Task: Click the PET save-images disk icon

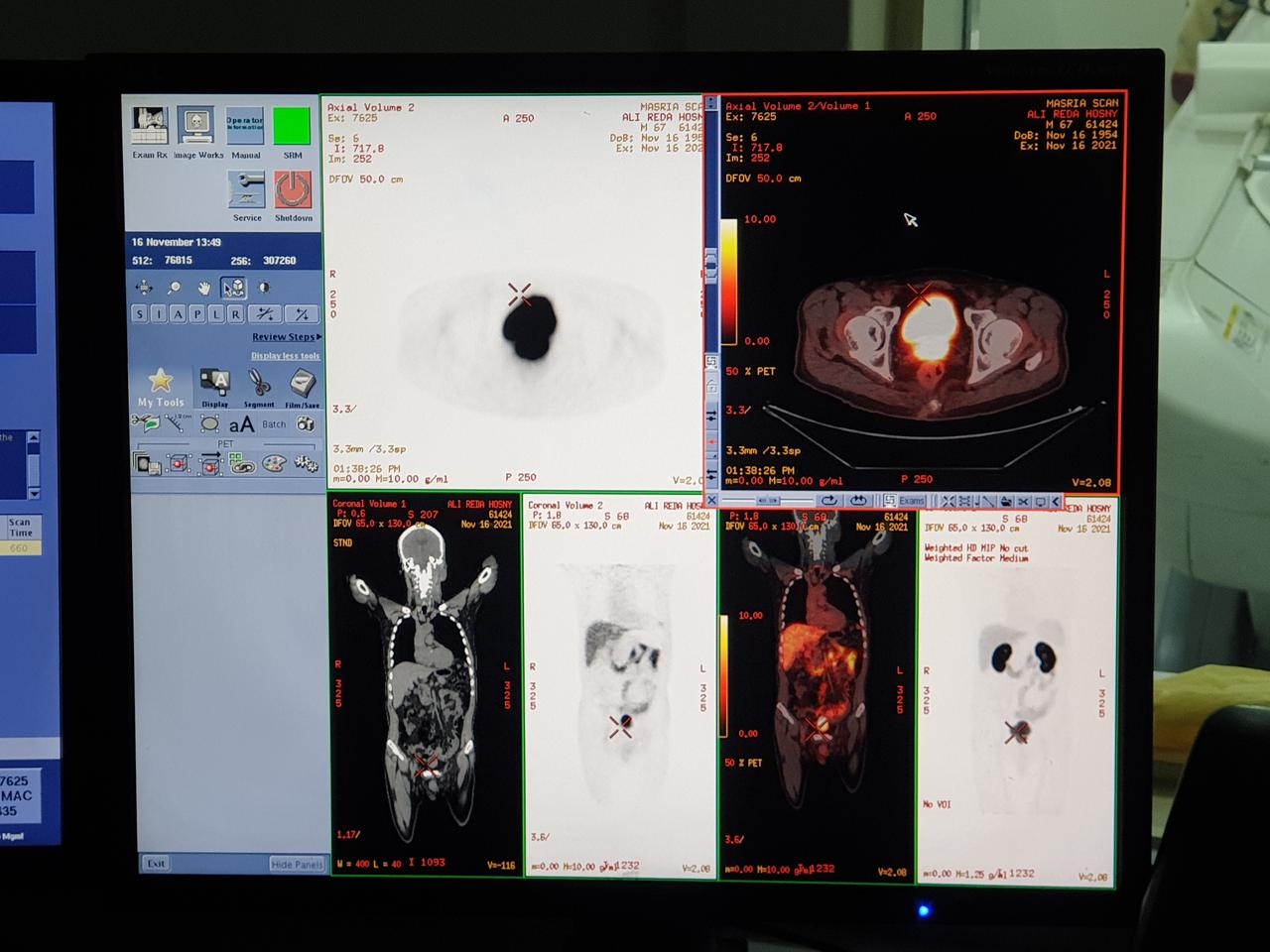Action: click(x=146, y=463)
